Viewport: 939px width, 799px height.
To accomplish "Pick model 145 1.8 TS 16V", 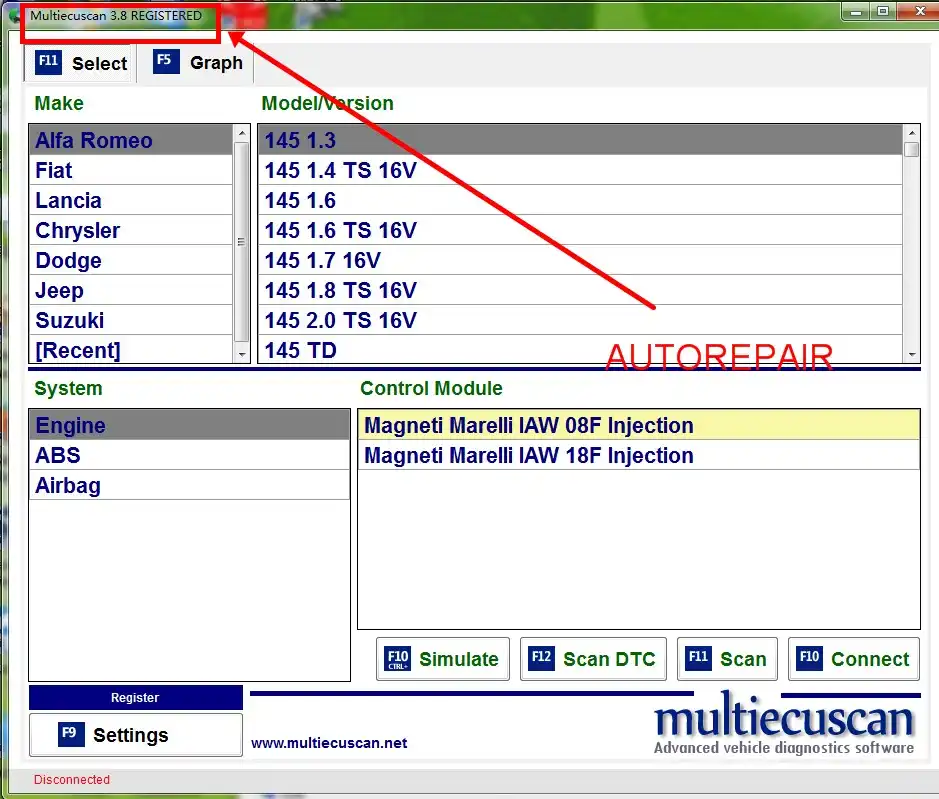I will coord(580,290).
